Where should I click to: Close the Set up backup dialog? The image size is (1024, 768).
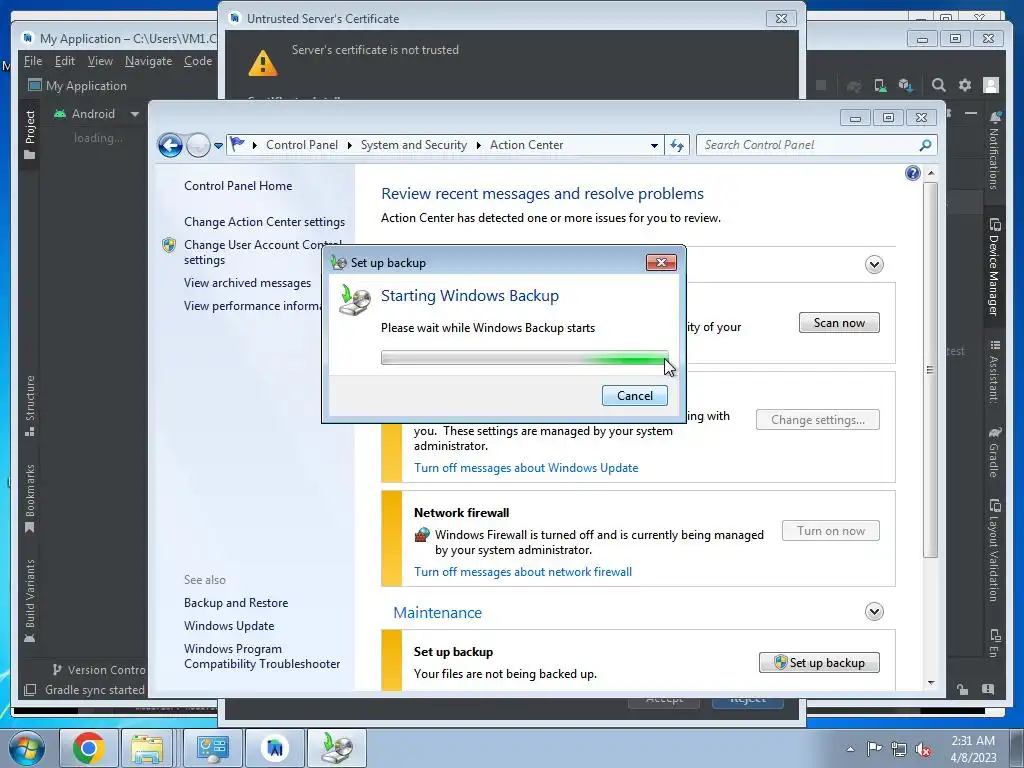pyautogui.click(x=661, y=263)
